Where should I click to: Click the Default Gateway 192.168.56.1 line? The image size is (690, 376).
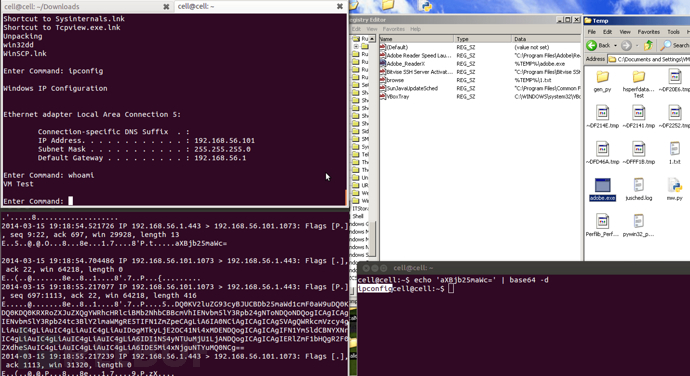(x=142, y=158)
